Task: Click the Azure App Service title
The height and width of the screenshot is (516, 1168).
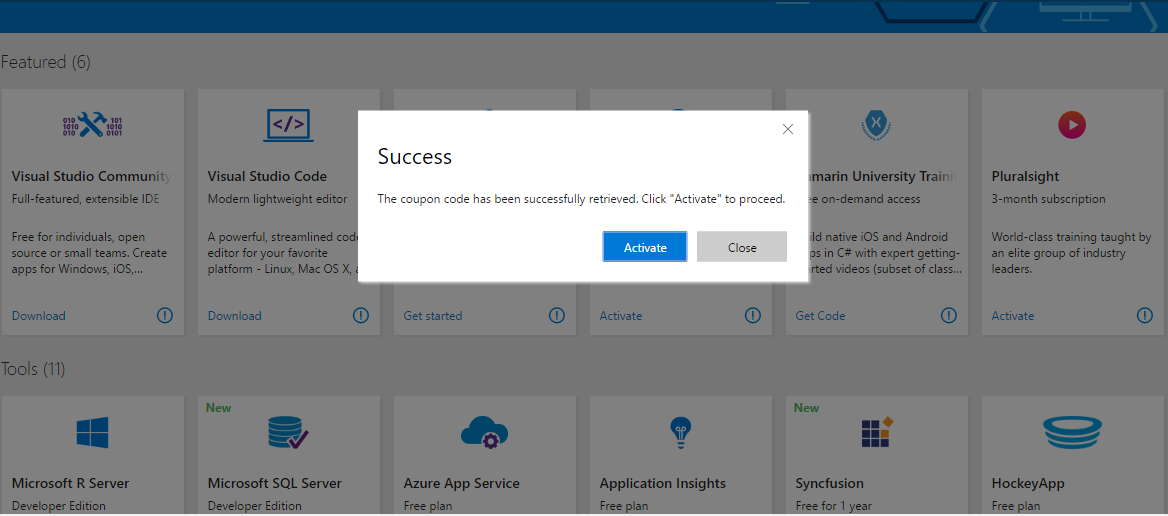Action: point(462,483)
